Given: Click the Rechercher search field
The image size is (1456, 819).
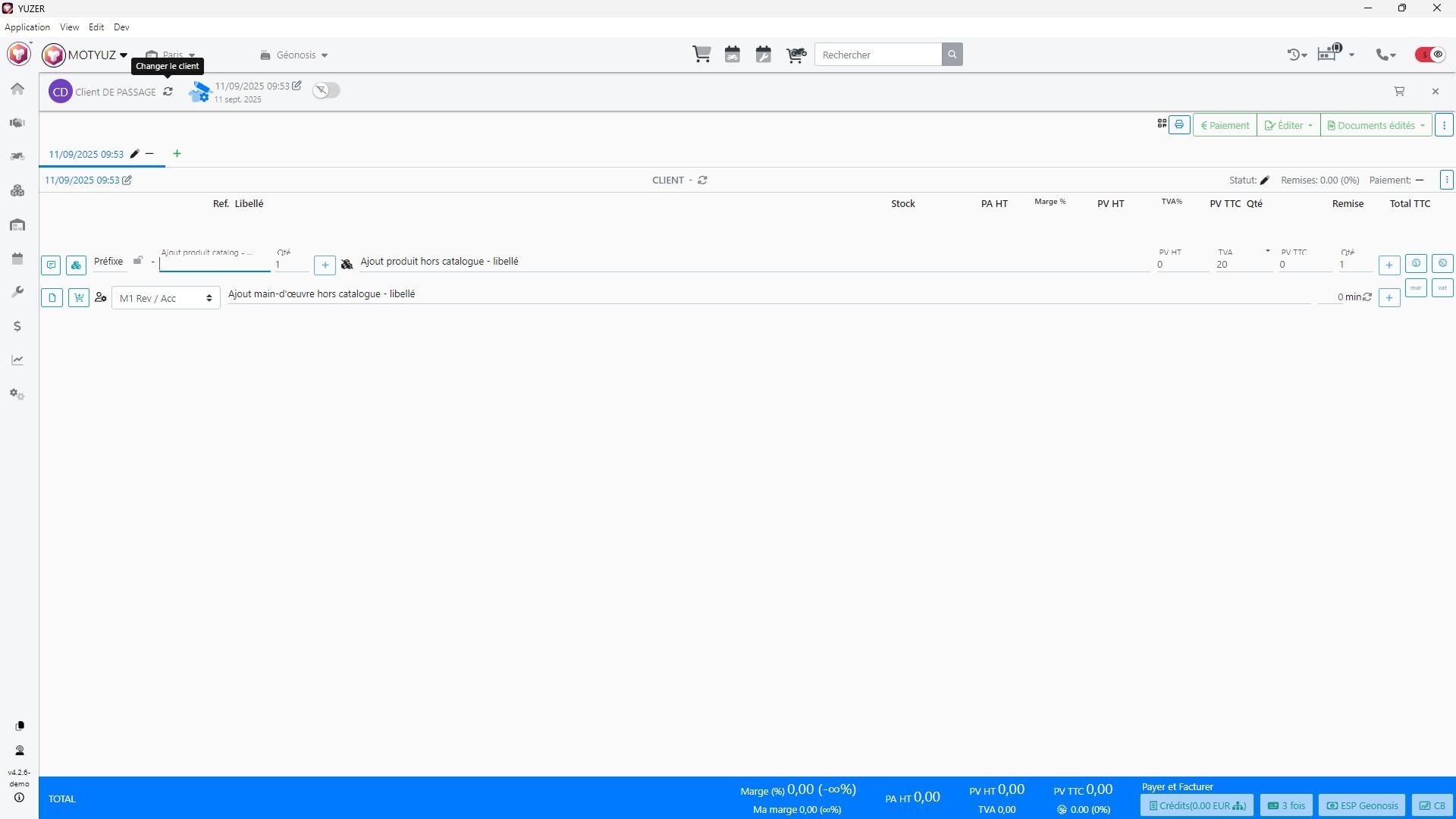Looking at the screenshot, I should [878, 55].
